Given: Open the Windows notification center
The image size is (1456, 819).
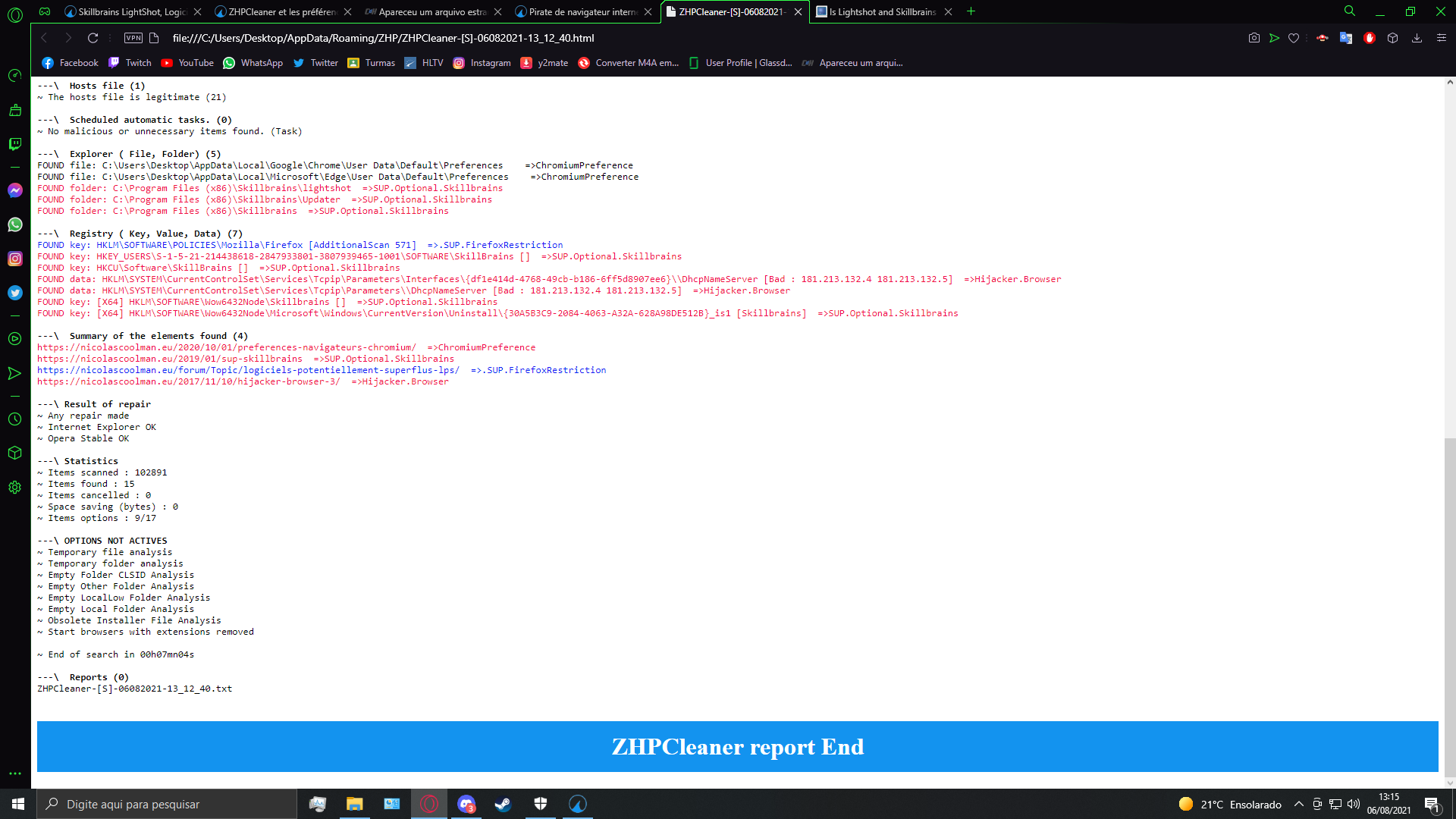Looking at the screenshot, I should click(1432, 804).
